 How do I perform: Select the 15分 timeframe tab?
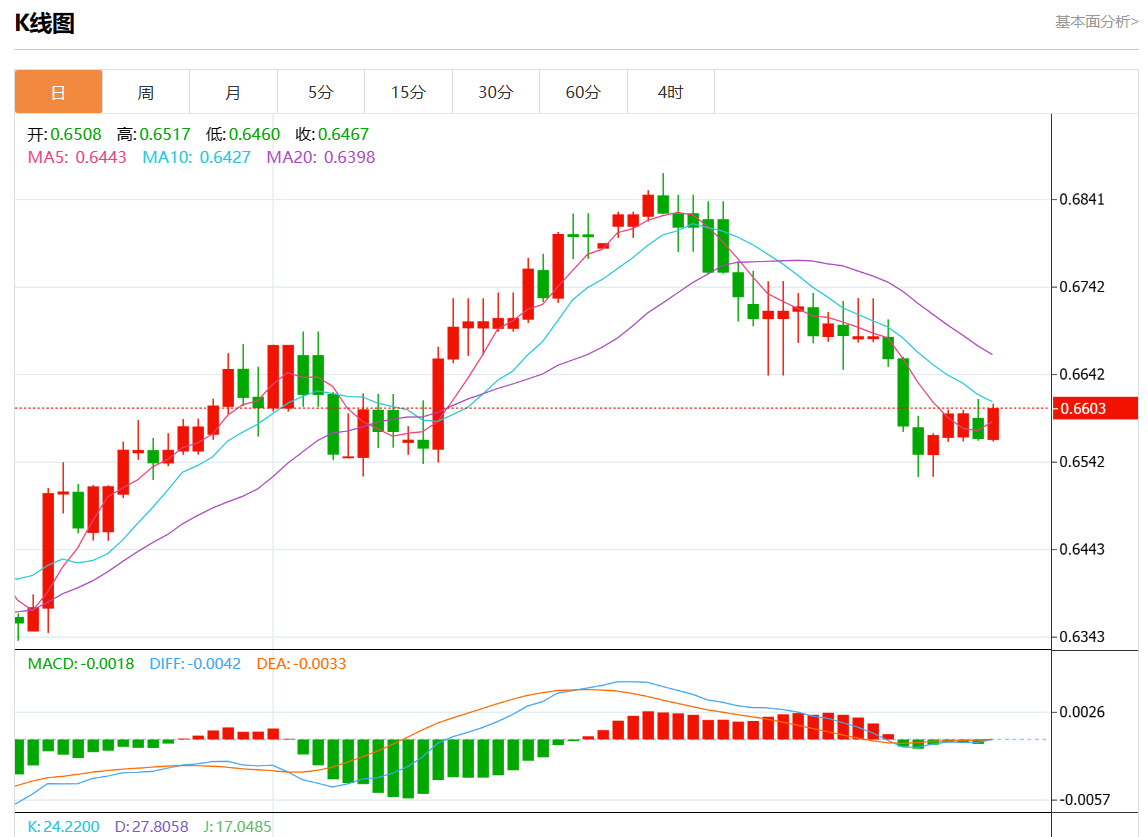click(x=408, y=92)
